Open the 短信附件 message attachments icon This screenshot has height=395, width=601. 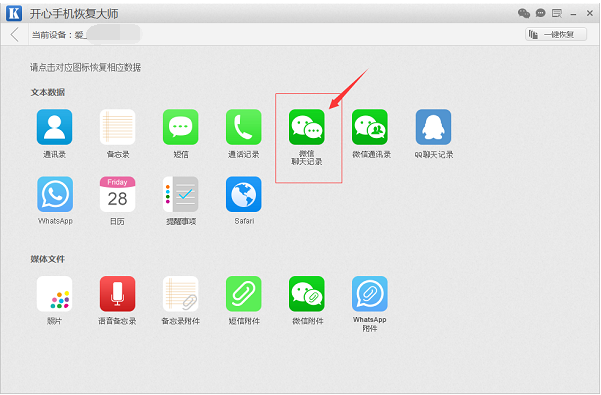pyautogui.click(x=244, y=294)
